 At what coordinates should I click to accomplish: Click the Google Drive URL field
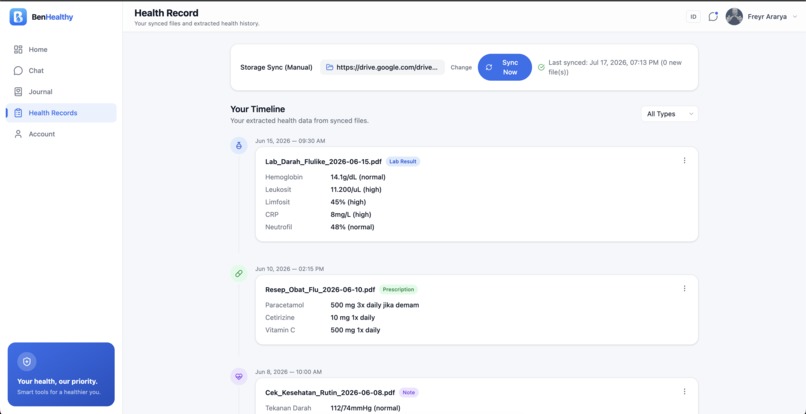click(382, 67)
